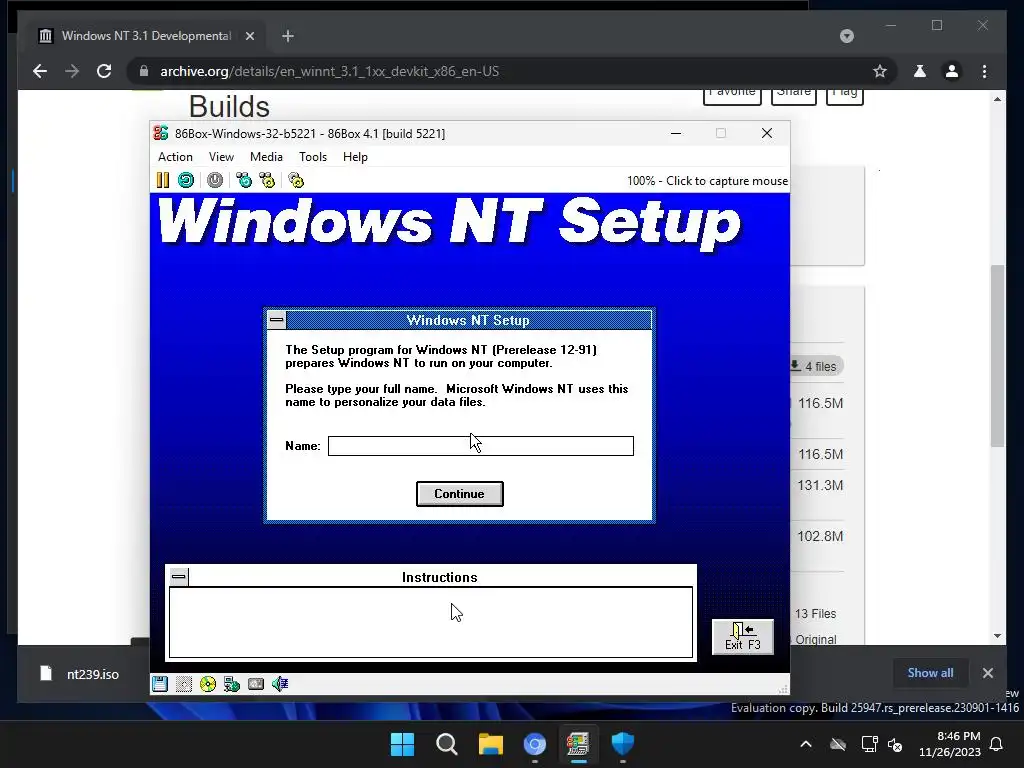The height and width of the screenshot is (768, 1024).
Task: Show hidden tray icons chevron
Action: [806, 744]
